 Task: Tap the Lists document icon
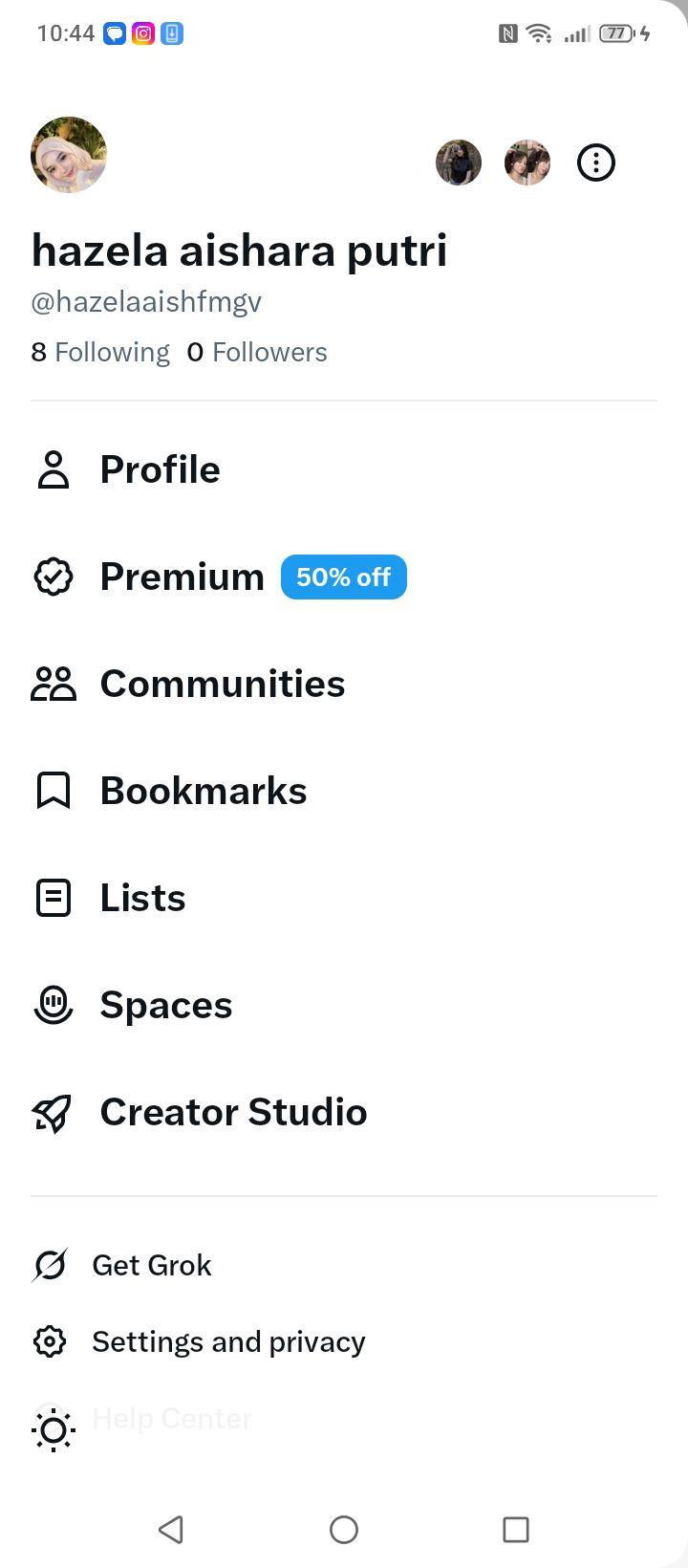coord(54,898)
